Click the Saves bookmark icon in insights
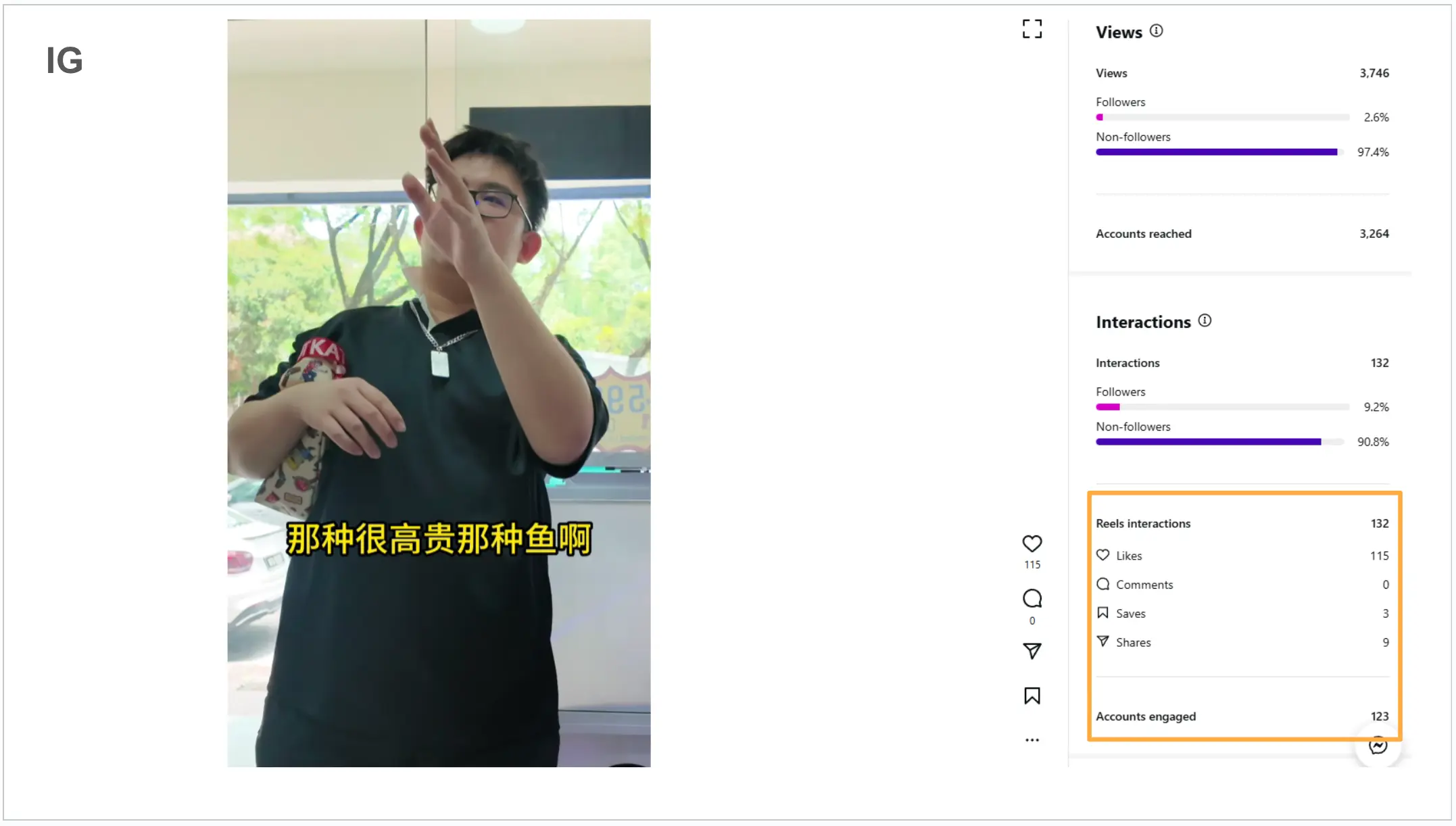Screen dimensions: 1456x826 coord(1102,613)
